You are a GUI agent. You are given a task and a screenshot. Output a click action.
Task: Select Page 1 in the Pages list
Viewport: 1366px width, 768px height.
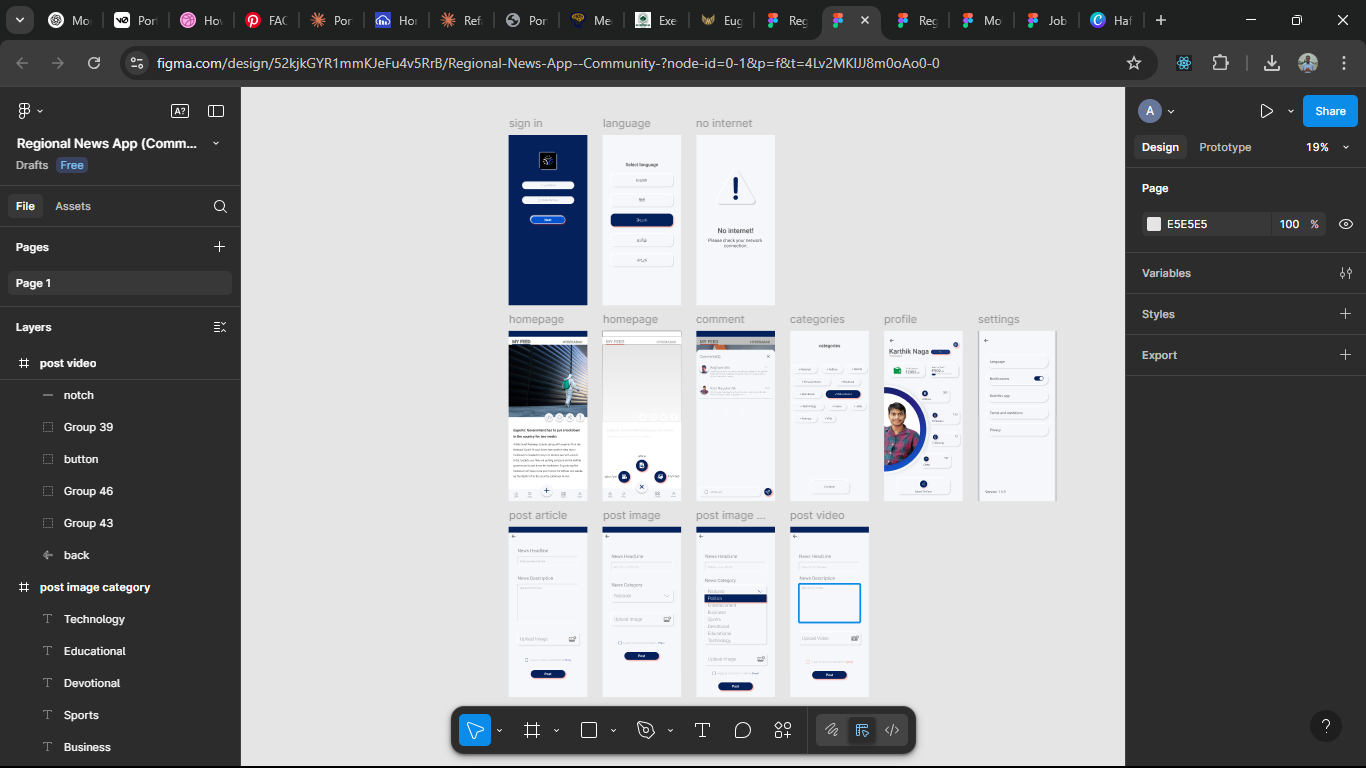tap(119, 283)
